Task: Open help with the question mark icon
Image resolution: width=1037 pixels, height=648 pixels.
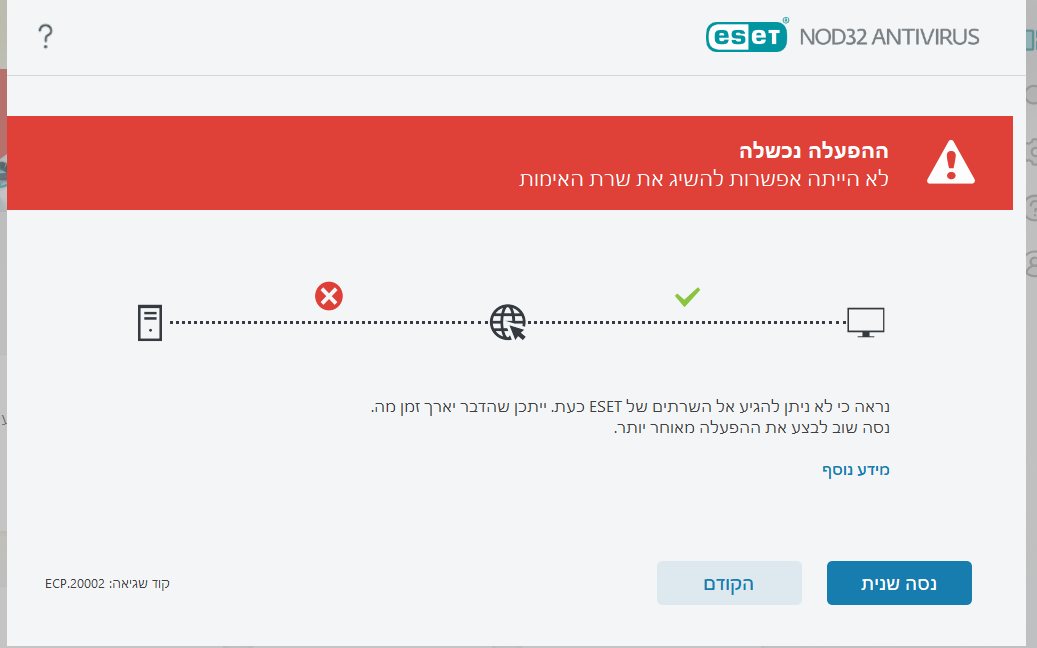Action: pos(44,38)
